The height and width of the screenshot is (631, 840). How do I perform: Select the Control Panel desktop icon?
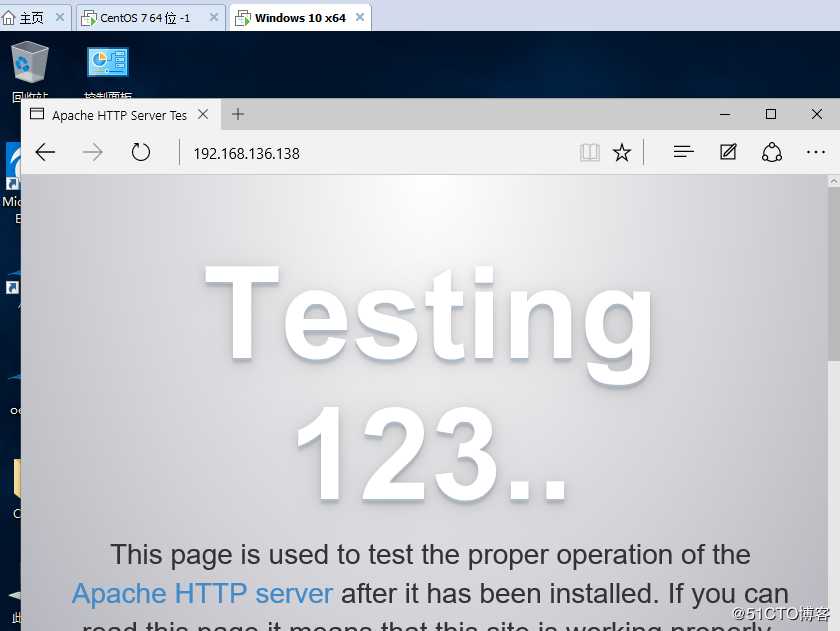108,72
